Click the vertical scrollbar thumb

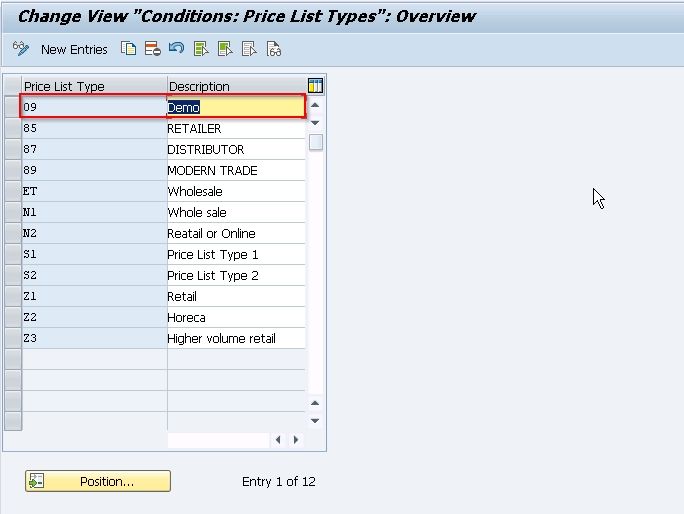click(x=315, y=142)
